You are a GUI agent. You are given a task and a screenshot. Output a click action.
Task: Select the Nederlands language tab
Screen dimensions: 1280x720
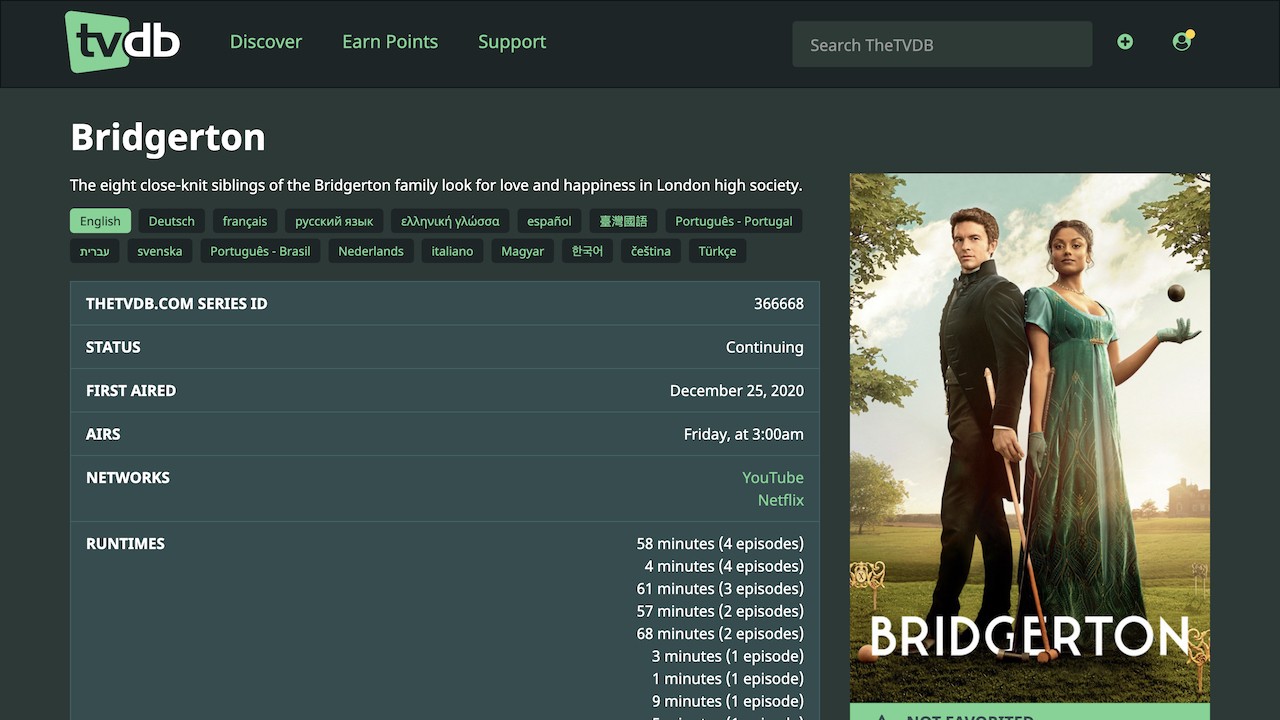[371, 251]
